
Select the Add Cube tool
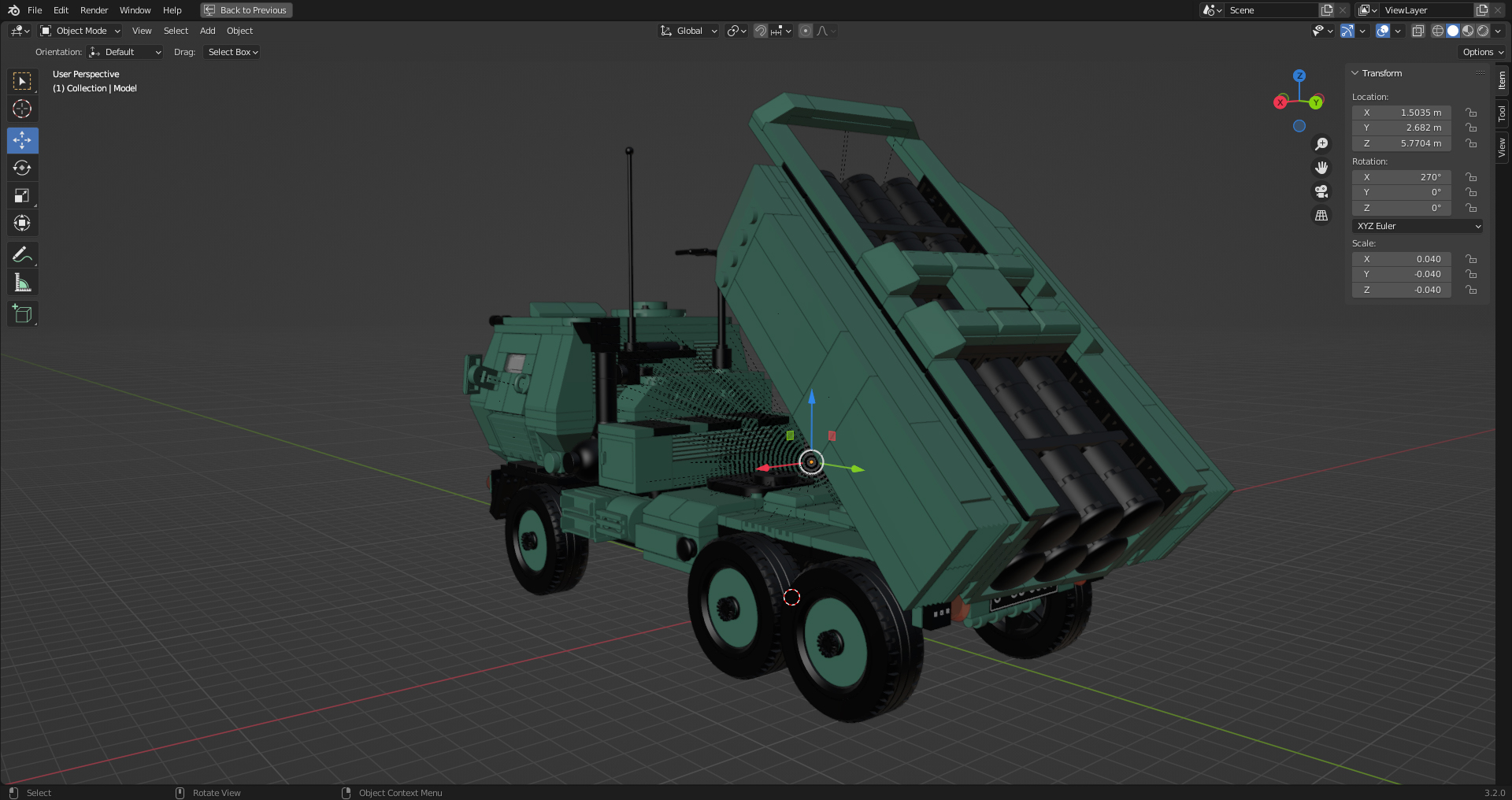click(x=22, y=313)
